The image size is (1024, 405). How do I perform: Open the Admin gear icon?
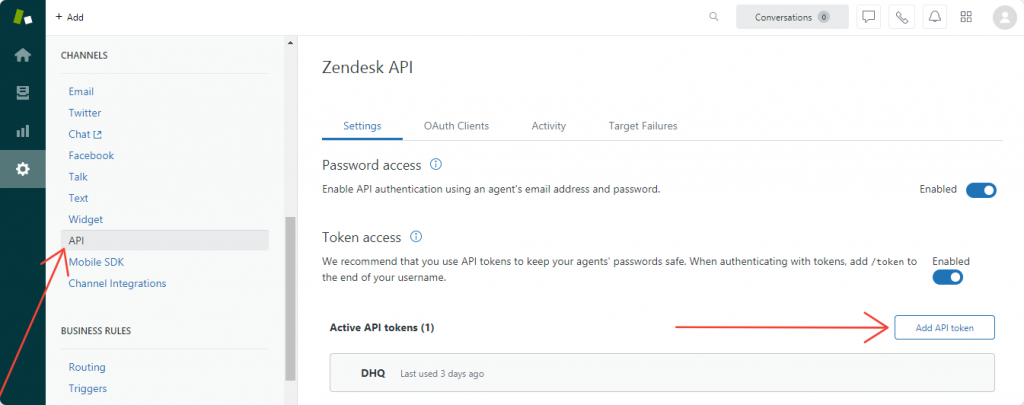click(x=22, y=169)
